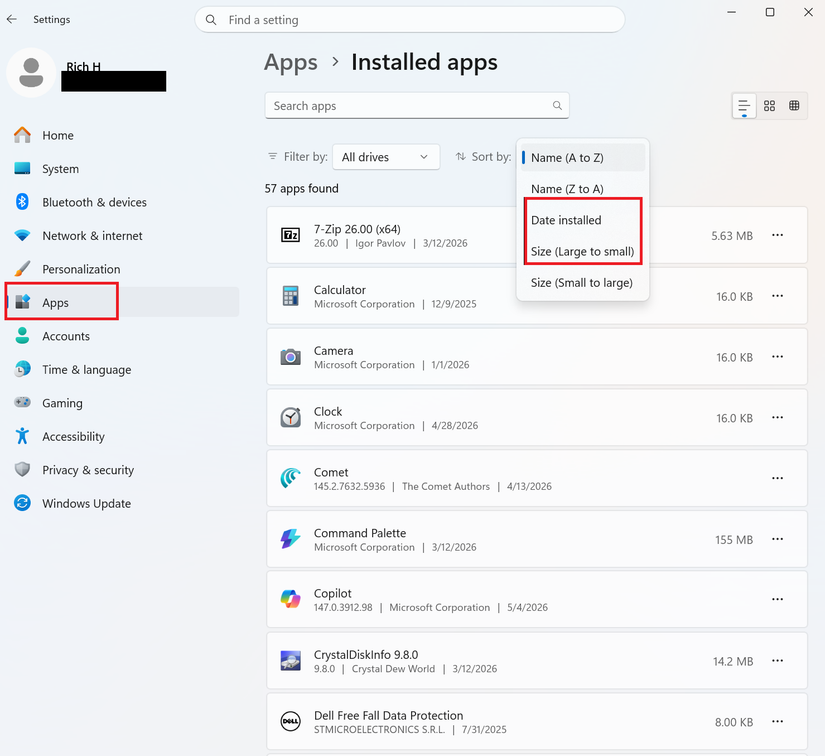Open Gaming settings
Viewport: 825px width, 756px height.
[x=122, y=403]
